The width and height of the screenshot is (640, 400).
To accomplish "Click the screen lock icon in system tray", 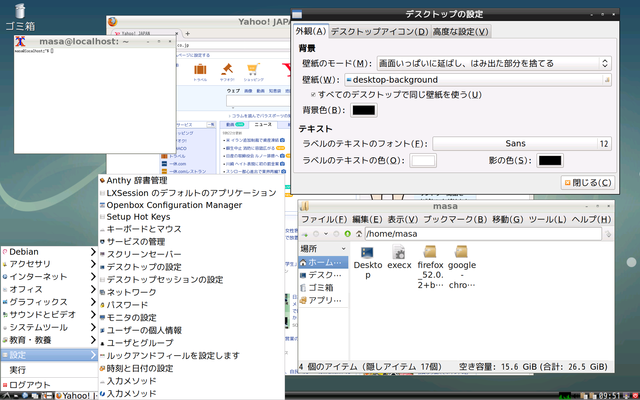I will tap(626, 396).
